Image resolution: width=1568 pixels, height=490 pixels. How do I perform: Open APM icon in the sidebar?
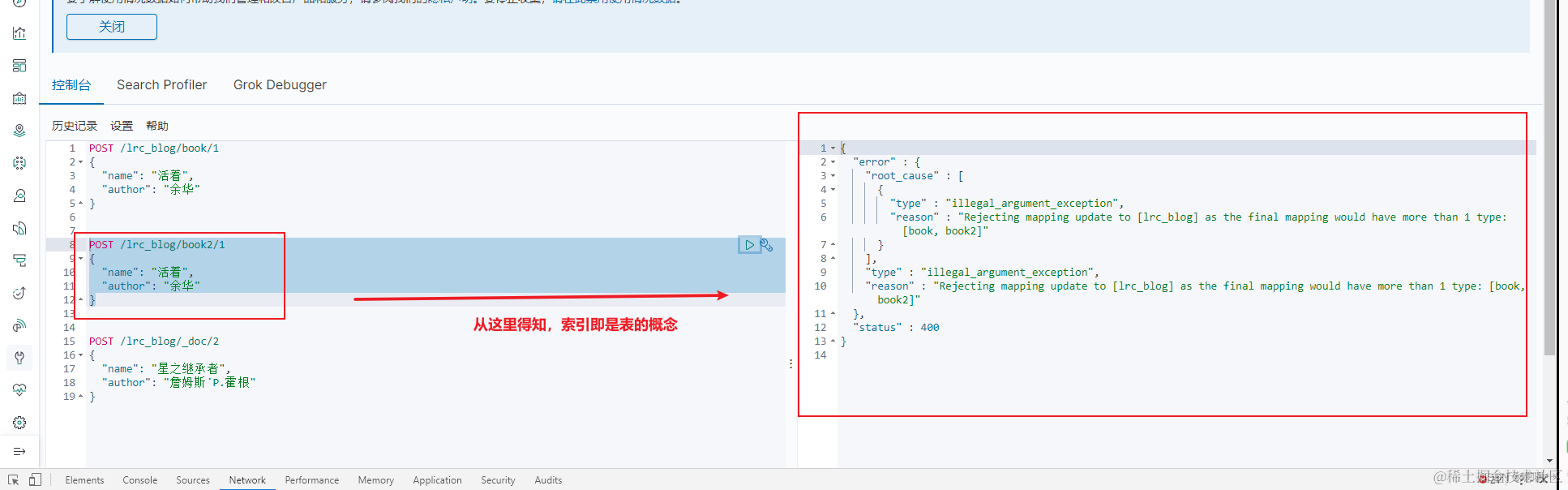click(19, 260)
